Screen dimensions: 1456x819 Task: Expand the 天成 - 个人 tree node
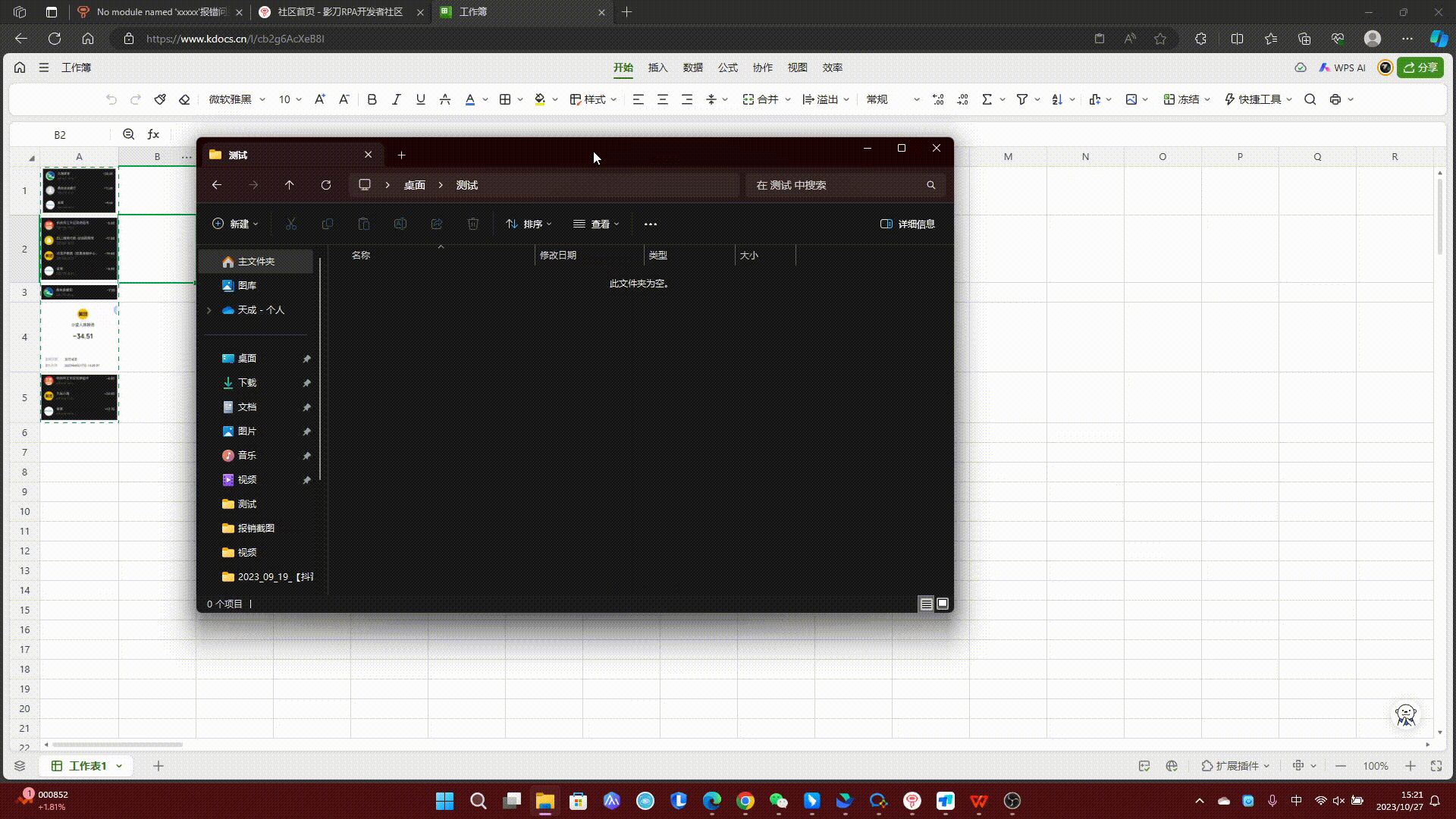(x=209, y=310)
